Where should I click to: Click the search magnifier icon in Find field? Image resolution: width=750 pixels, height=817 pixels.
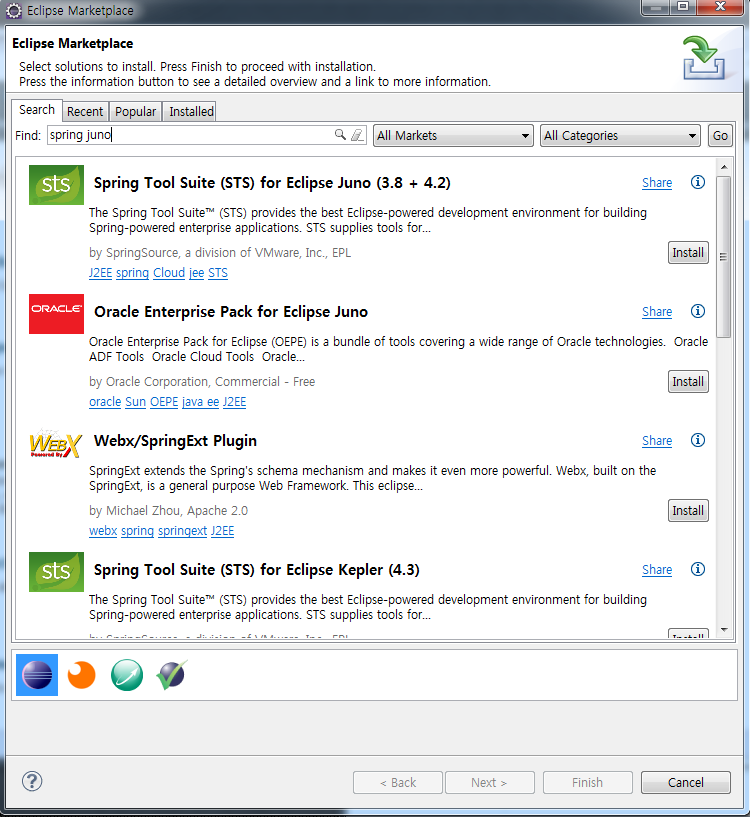point(340,135)
